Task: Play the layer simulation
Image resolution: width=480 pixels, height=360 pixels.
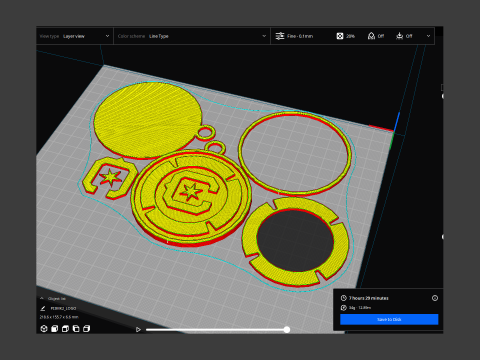Action: pos(138,330)
